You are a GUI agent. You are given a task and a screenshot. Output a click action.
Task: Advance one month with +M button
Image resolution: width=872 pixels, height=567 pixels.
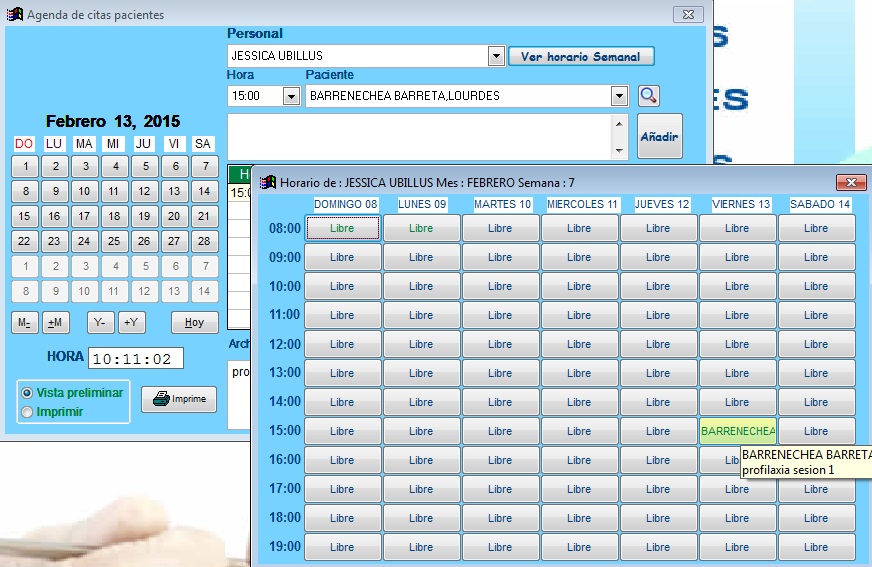(56, 323)
